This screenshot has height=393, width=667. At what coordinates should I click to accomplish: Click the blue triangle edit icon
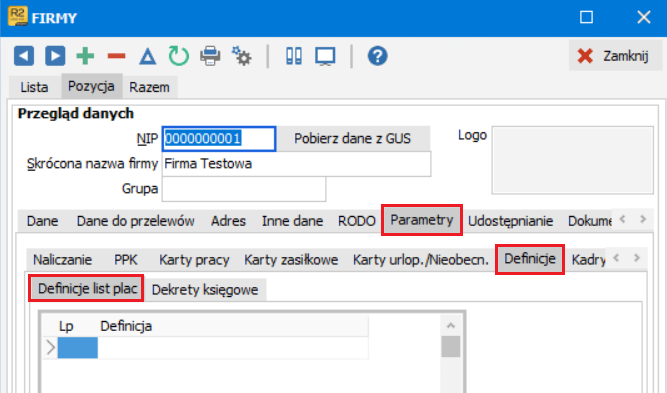click(148, 56)
